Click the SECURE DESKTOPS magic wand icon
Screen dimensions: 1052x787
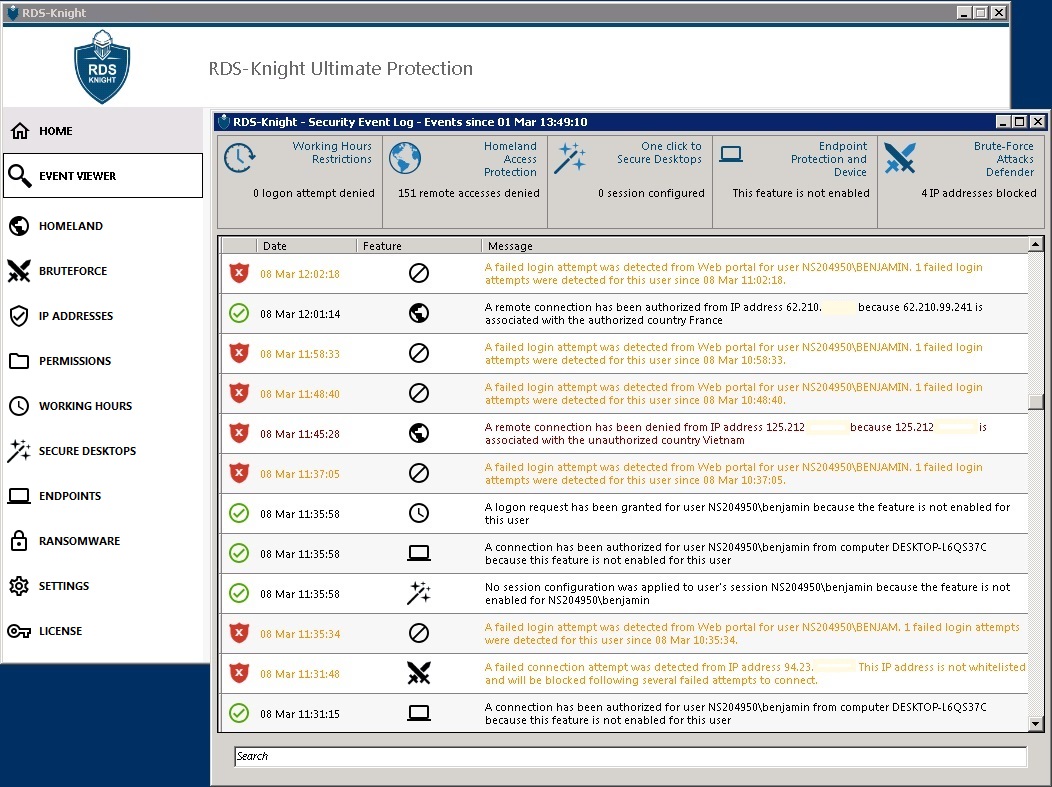coord(19,451)
